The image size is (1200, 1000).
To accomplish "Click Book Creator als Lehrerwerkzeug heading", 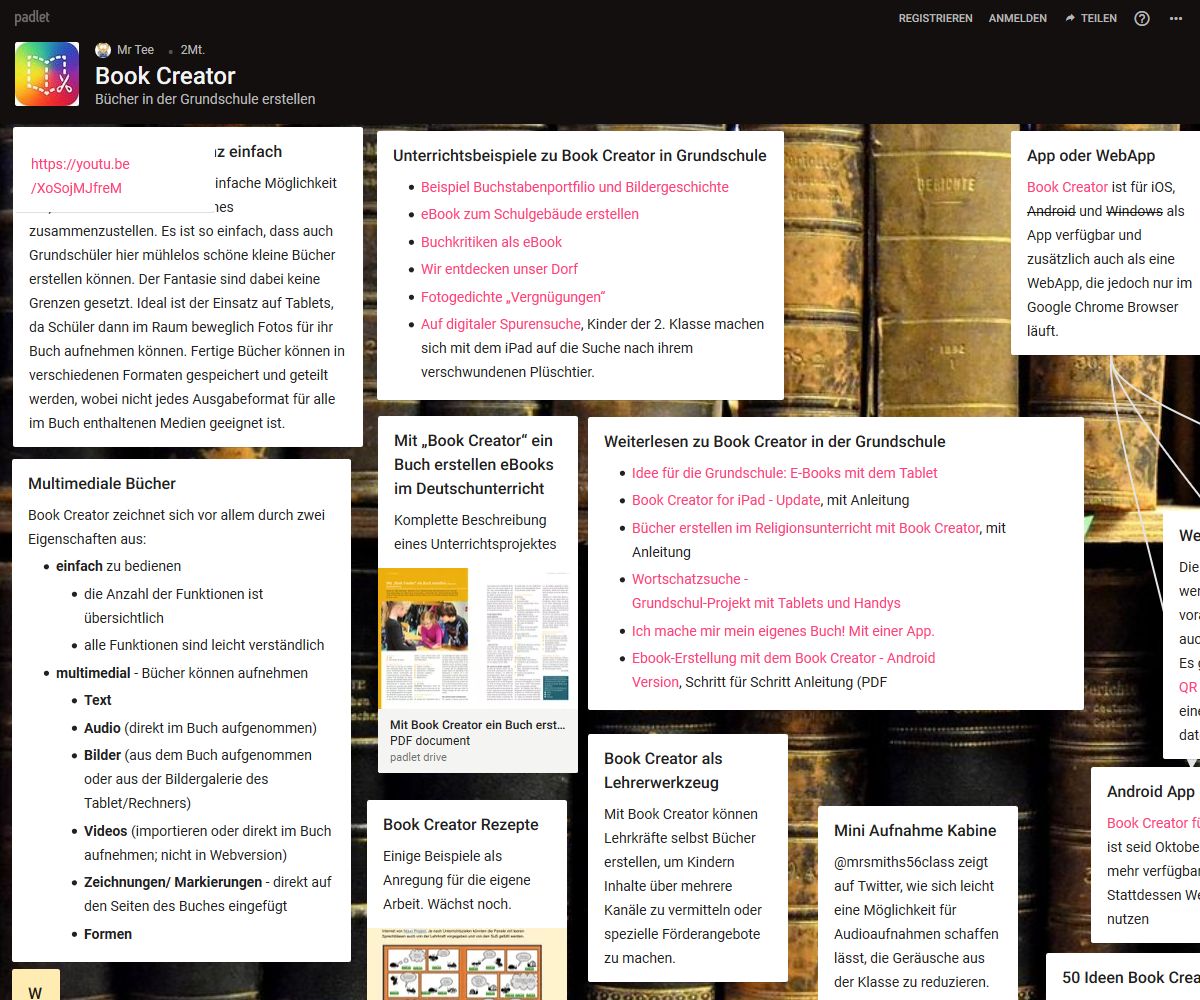I will coord(663,771).
